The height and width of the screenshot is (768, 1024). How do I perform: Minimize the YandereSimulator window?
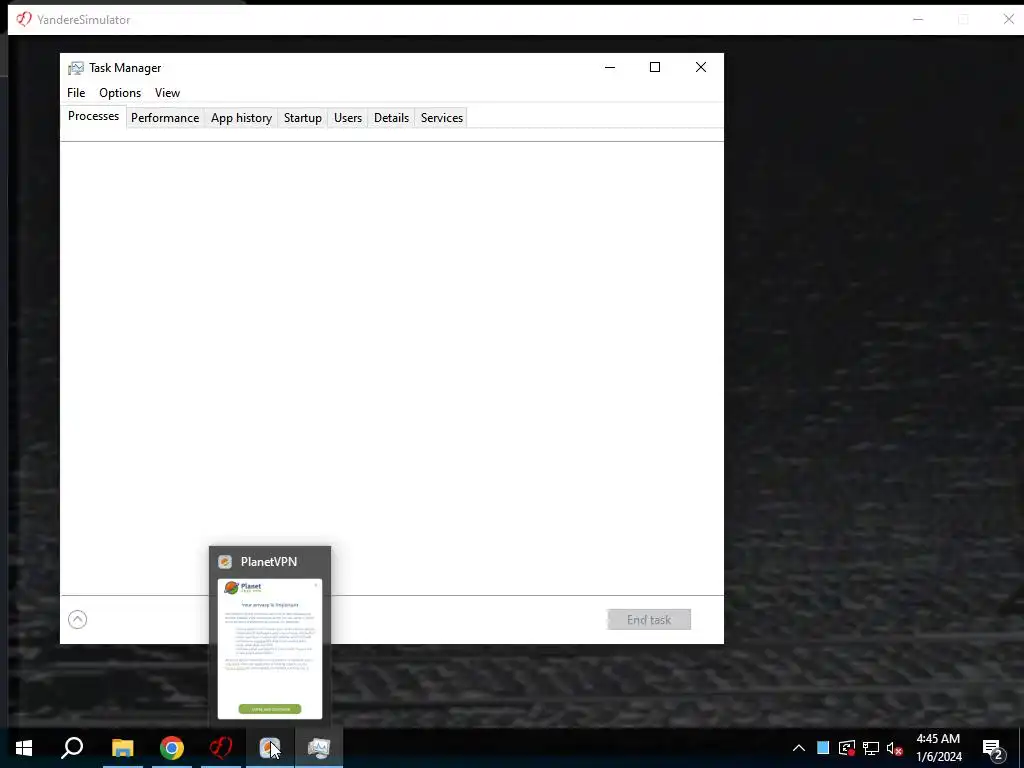pos(918,20)
